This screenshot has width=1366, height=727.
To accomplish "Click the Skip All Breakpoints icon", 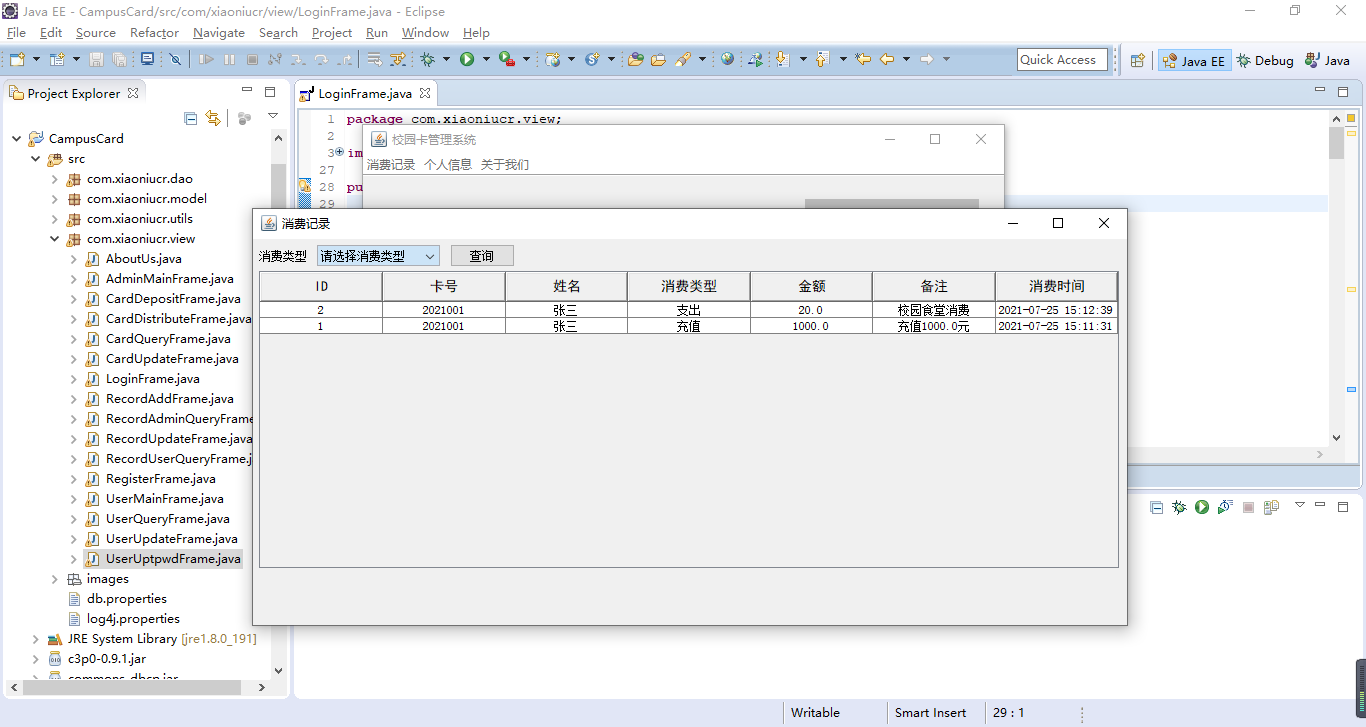I will coord(175,59).
